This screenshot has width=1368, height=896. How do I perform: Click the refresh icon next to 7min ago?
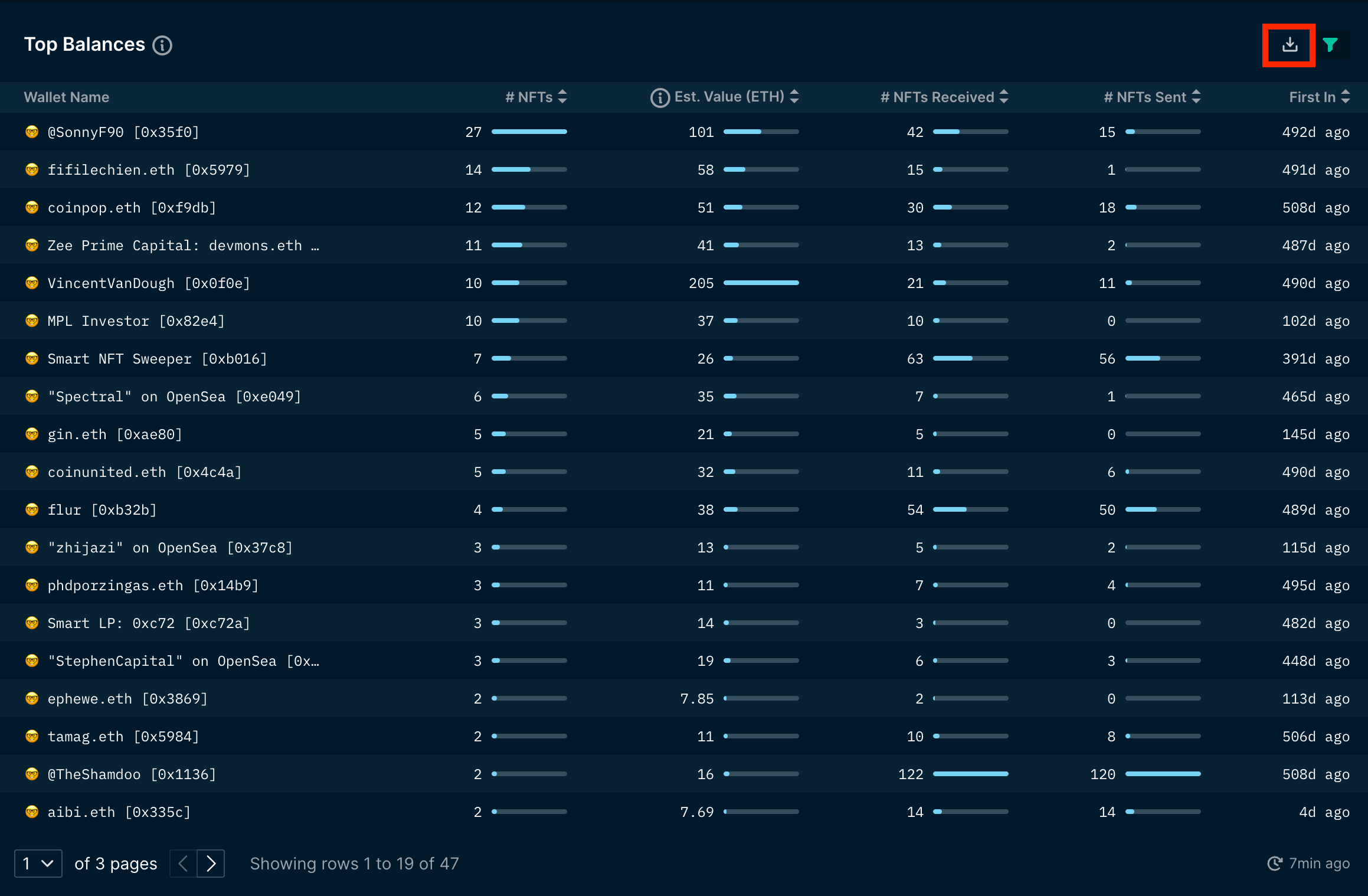pos(1276,864)
